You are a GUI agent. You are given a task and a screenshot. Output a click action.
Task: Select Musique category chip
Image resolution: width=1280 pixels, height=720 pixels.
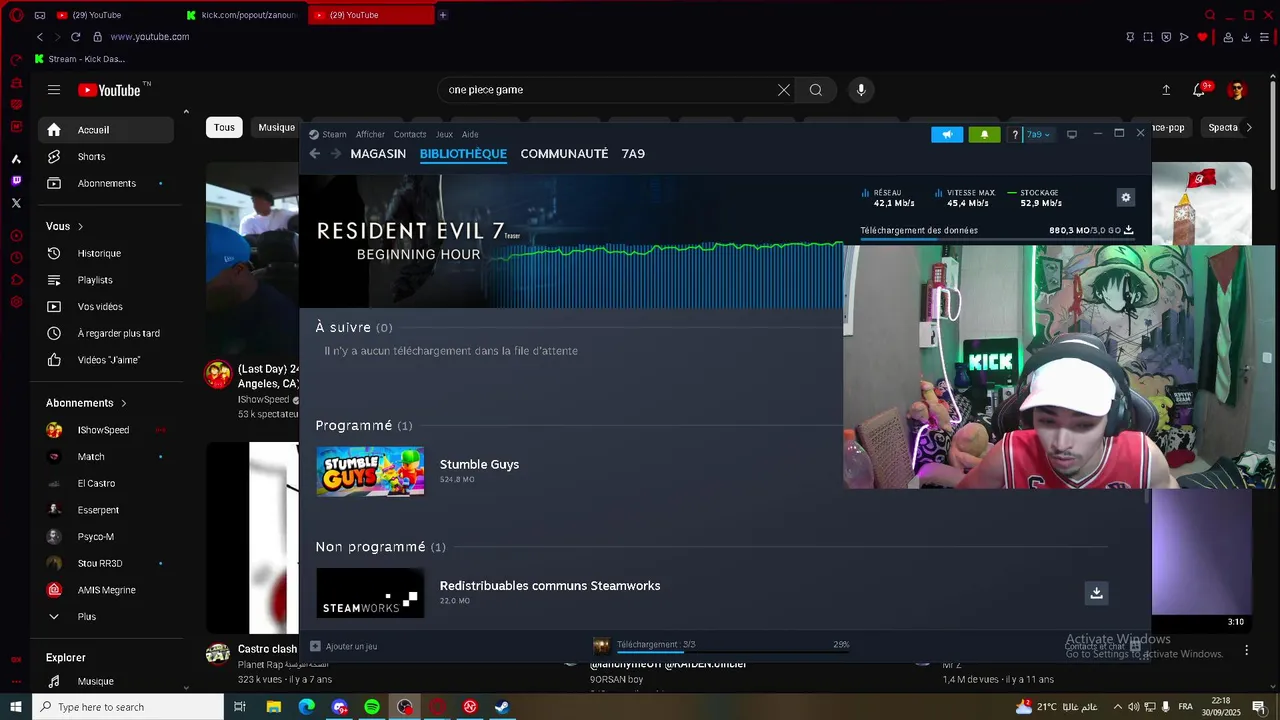[276, 128]
